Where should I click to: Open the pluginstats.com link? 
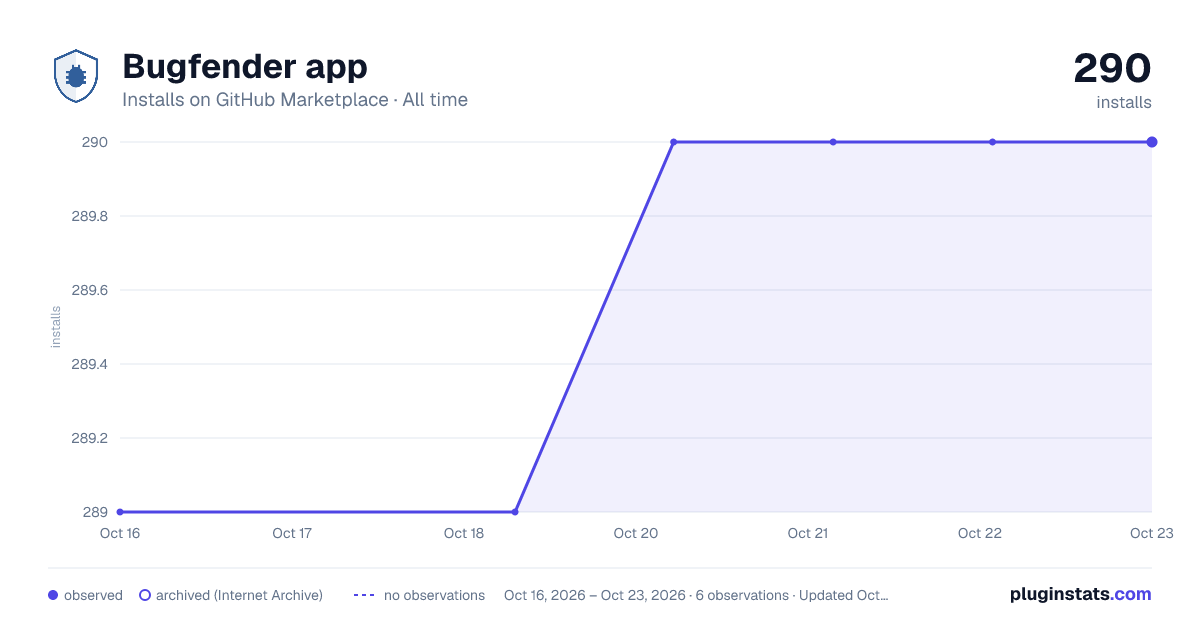coord(1081,594)
